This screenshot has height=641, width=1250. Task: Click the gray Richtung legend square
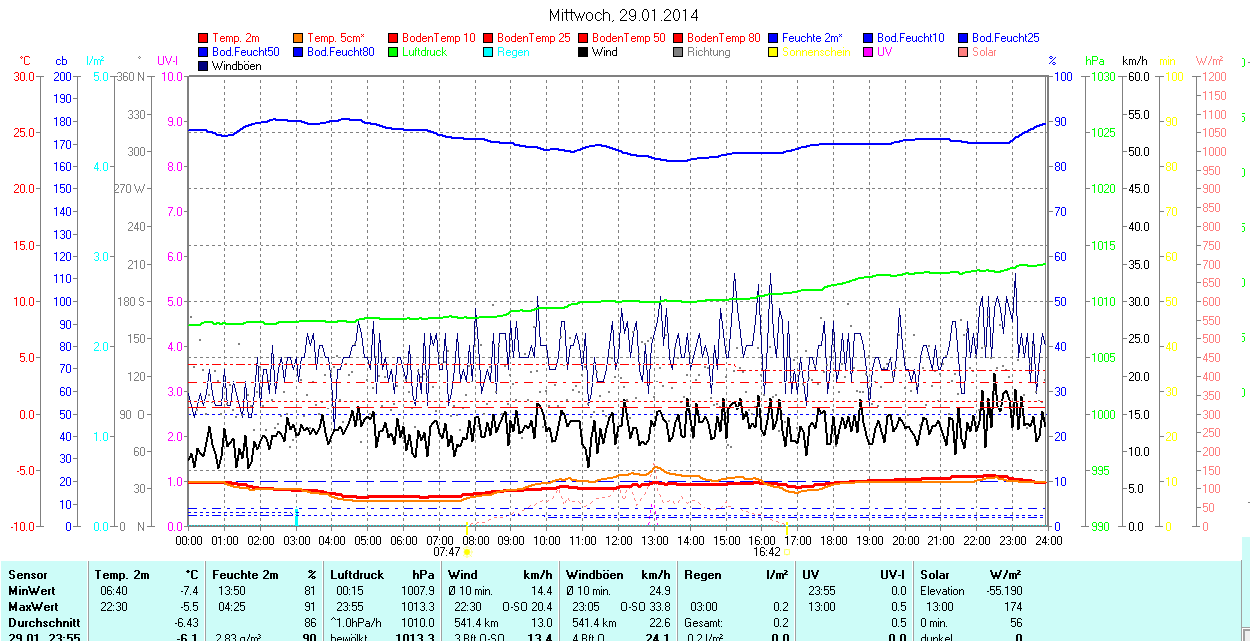[678, 52]
